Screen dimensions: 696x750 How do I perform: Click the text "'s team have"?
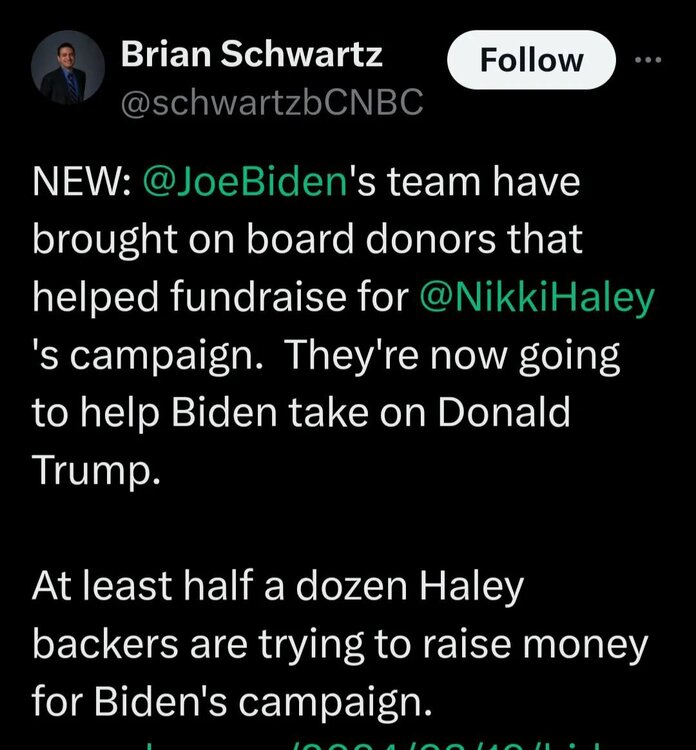point(462,186)
